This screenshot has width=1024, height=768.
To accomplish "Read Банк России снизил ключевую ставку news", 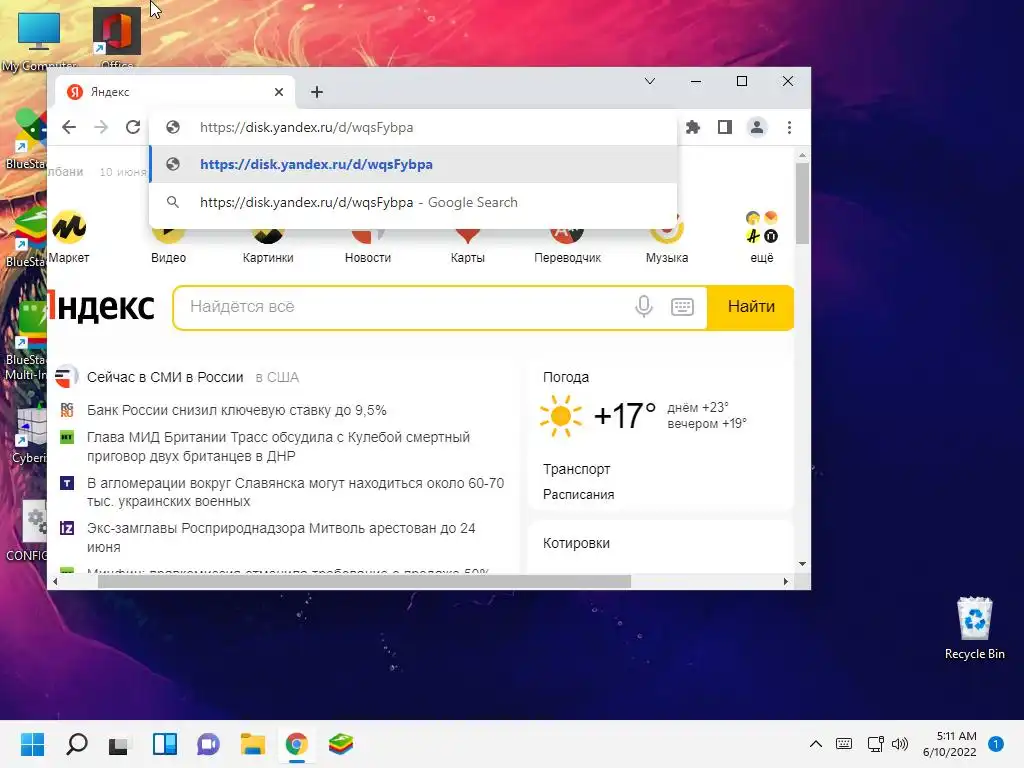I will point(236,410).
